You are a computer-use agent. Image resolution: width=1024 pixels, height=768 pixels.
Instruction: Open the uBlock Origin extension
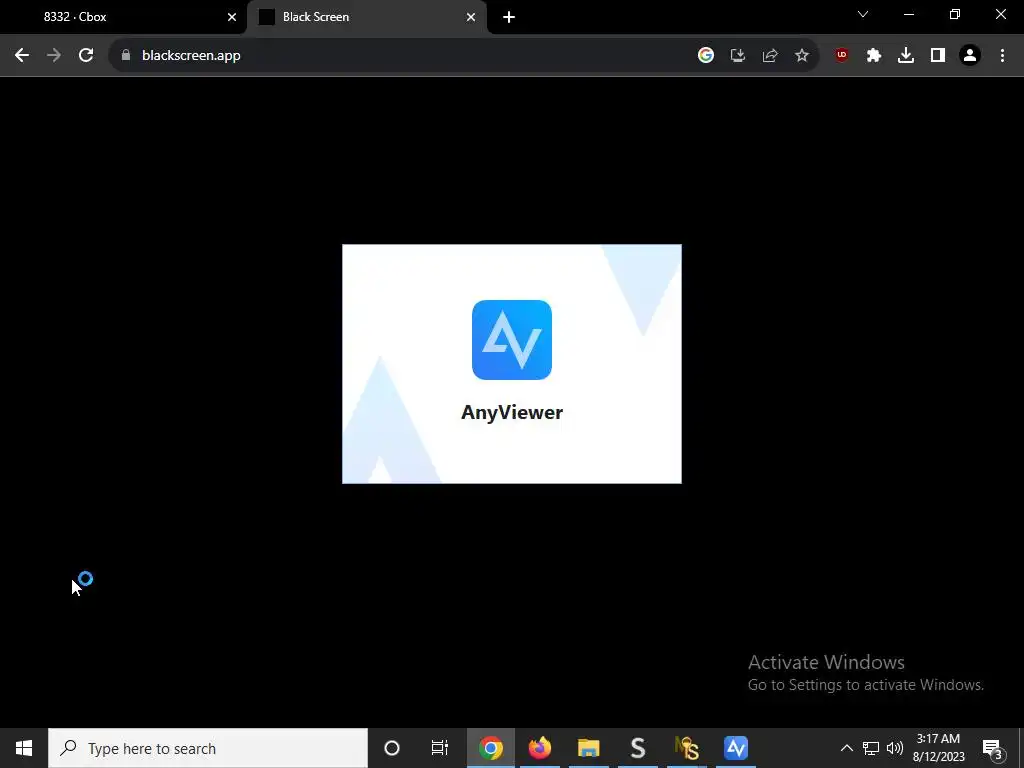pyautogui.click(x=842, y=56)
